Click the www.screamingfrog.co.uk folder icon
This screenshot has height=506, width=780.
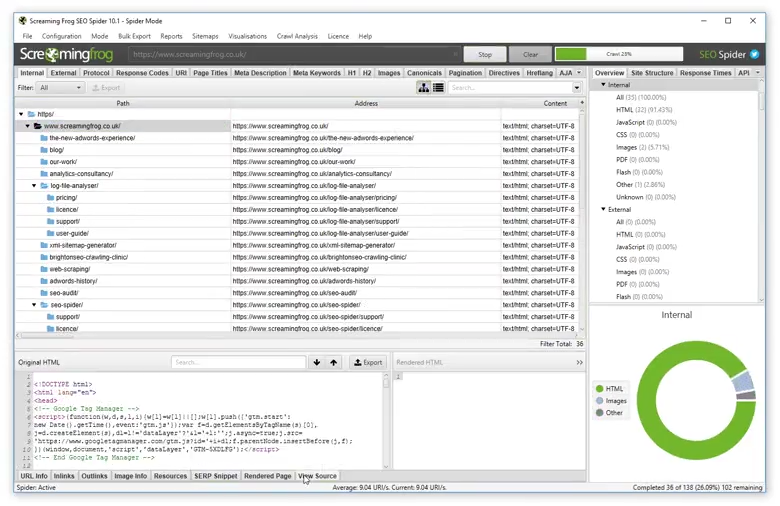click(38, 126)
